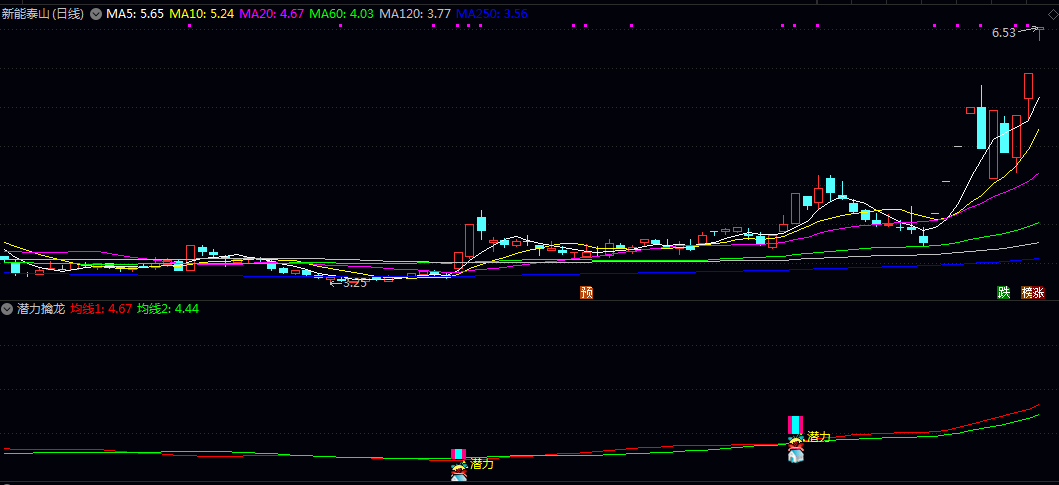Image resolution: width=1059 pixels, height=485 pixels.
Task: Open the 潜力擒龙 indicator dropdown arrow
Action: [x=7, y=309]
